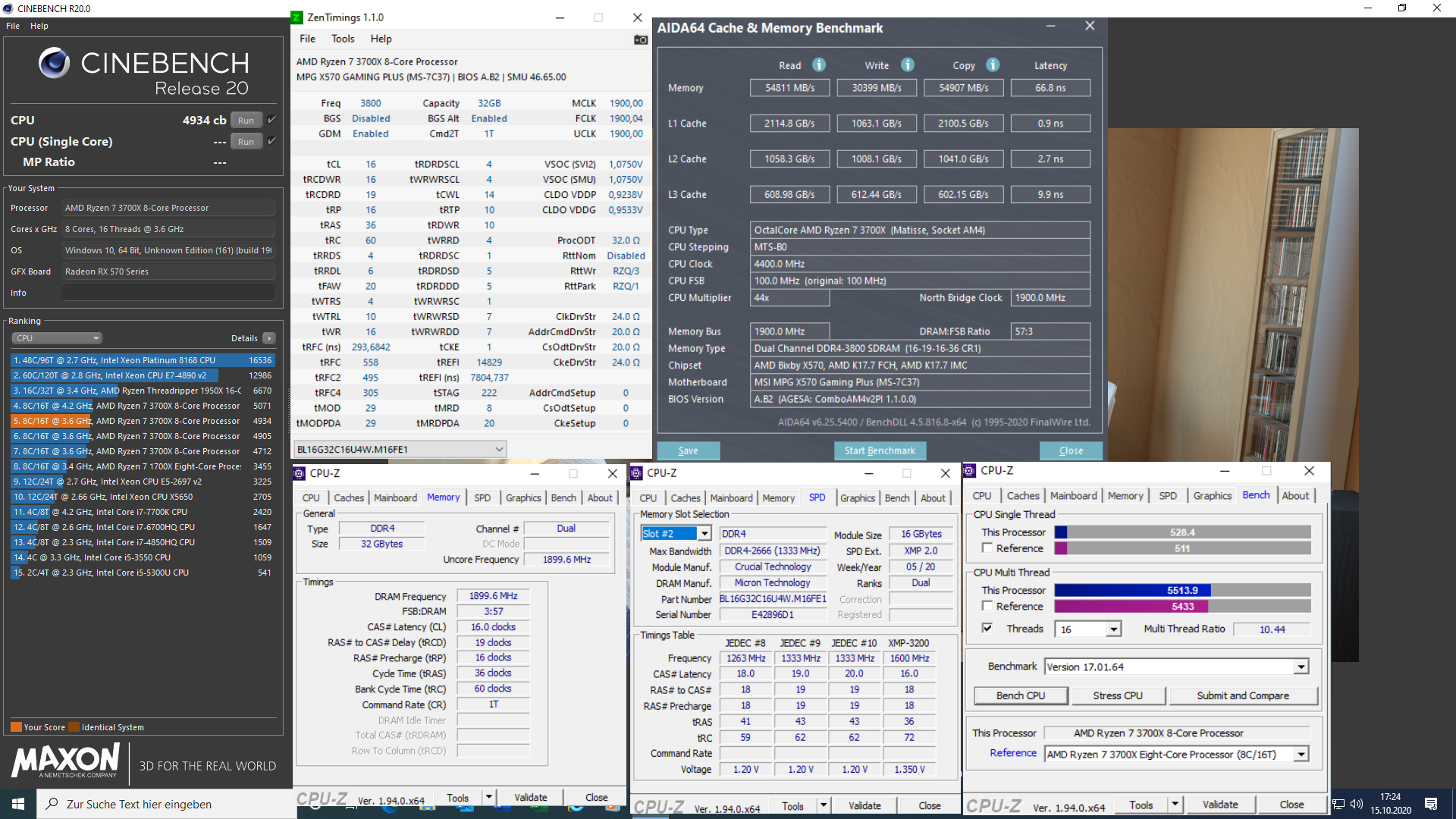Expand the Details arrow in Cinebench Ranking
The width and height of the screenshot is (1456, 819).
(269, 338)
